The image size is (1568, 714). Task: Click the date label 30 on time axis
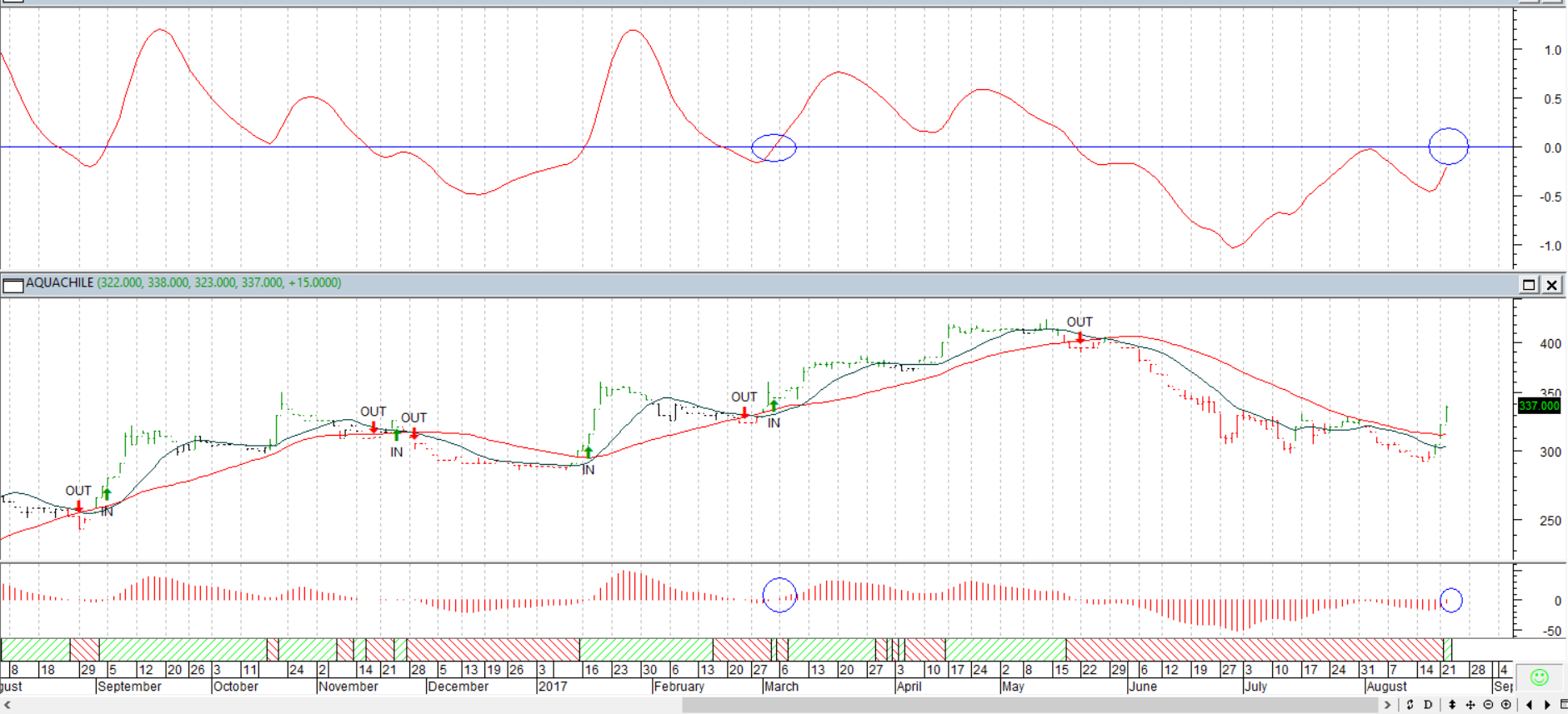click(x=649, y=670)
